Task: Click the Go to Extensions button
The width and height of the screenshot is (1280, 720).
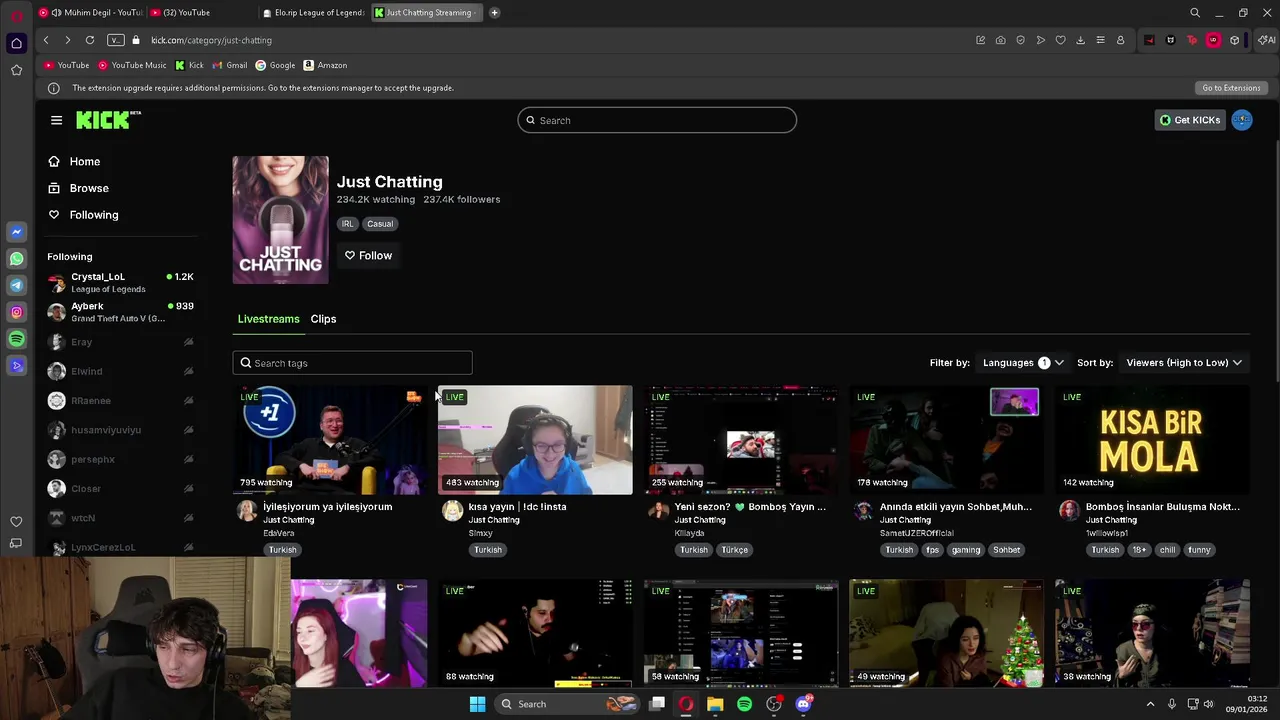Action: coord(1231,88)
